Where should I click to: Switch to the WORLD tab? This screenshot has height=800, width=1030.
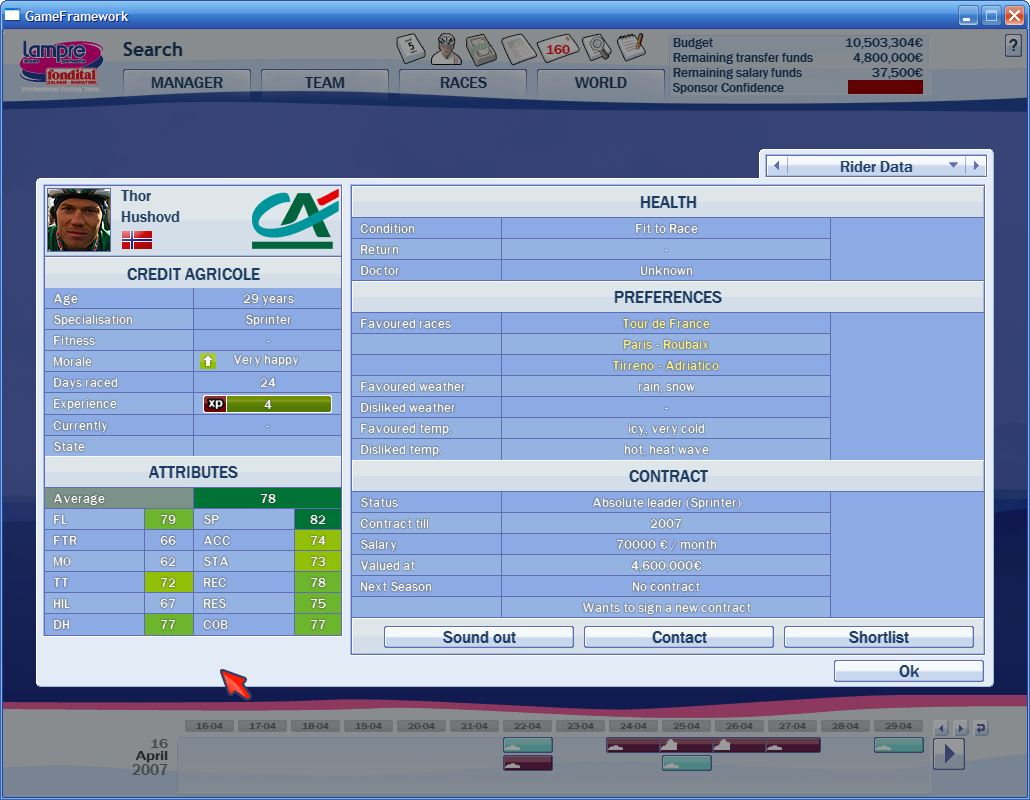click(600, 83)
